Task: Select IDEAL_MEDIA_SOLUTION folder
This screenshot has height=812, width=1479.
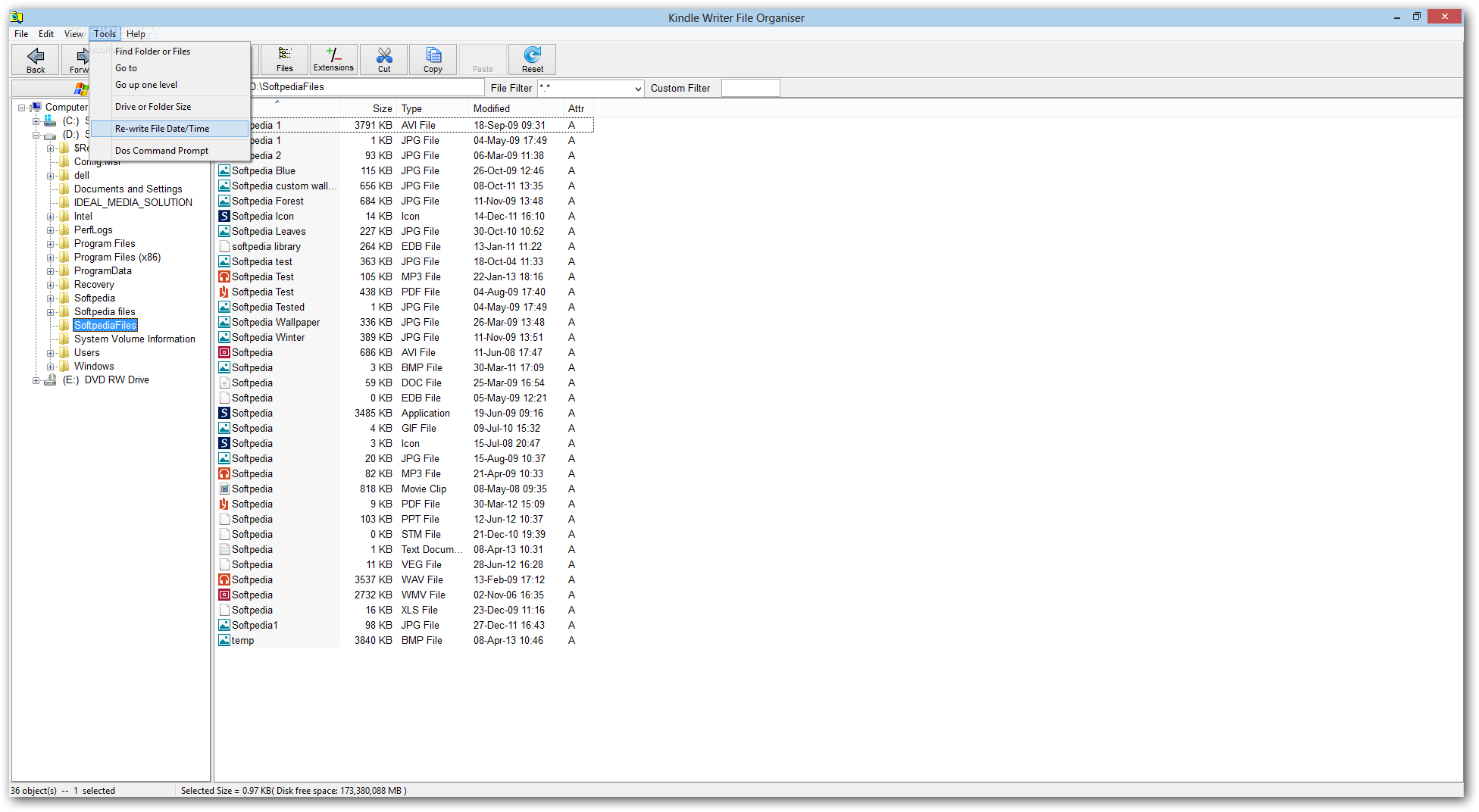Action: coord(133,203)
